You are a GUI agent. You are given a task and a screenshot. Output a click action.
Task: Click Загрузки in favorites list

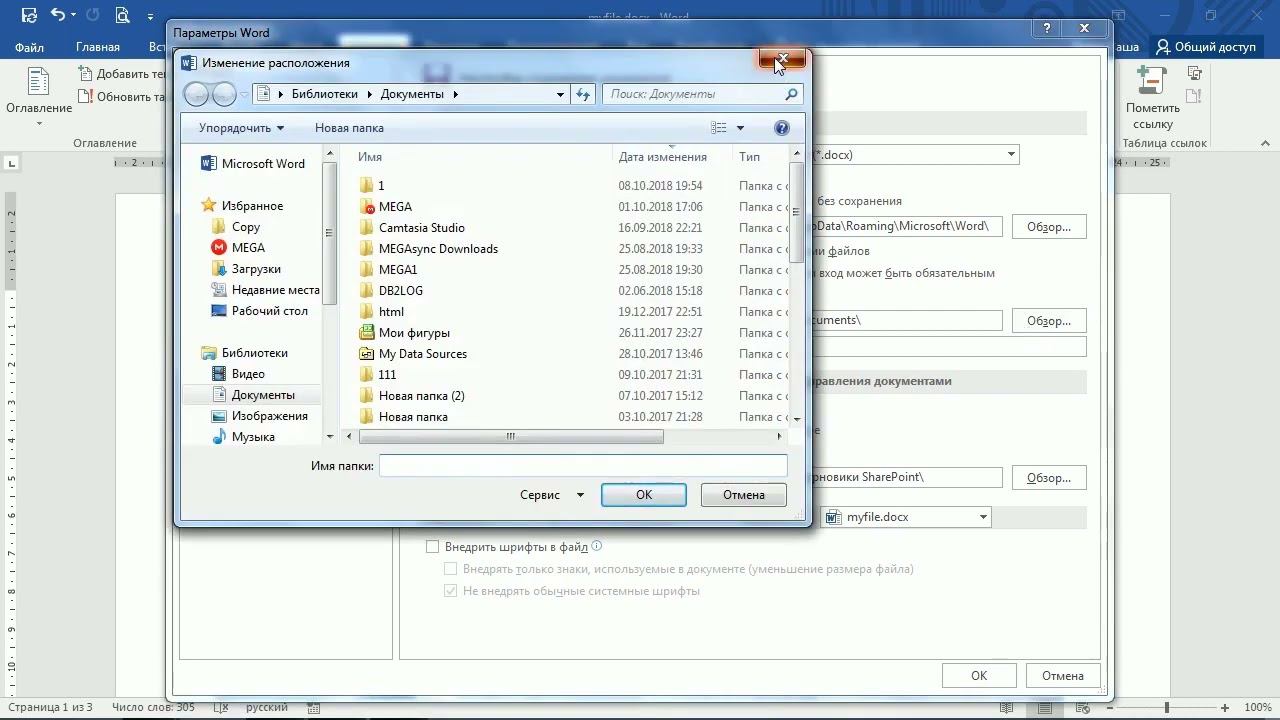pyautogui.click(x=256, y=269)
